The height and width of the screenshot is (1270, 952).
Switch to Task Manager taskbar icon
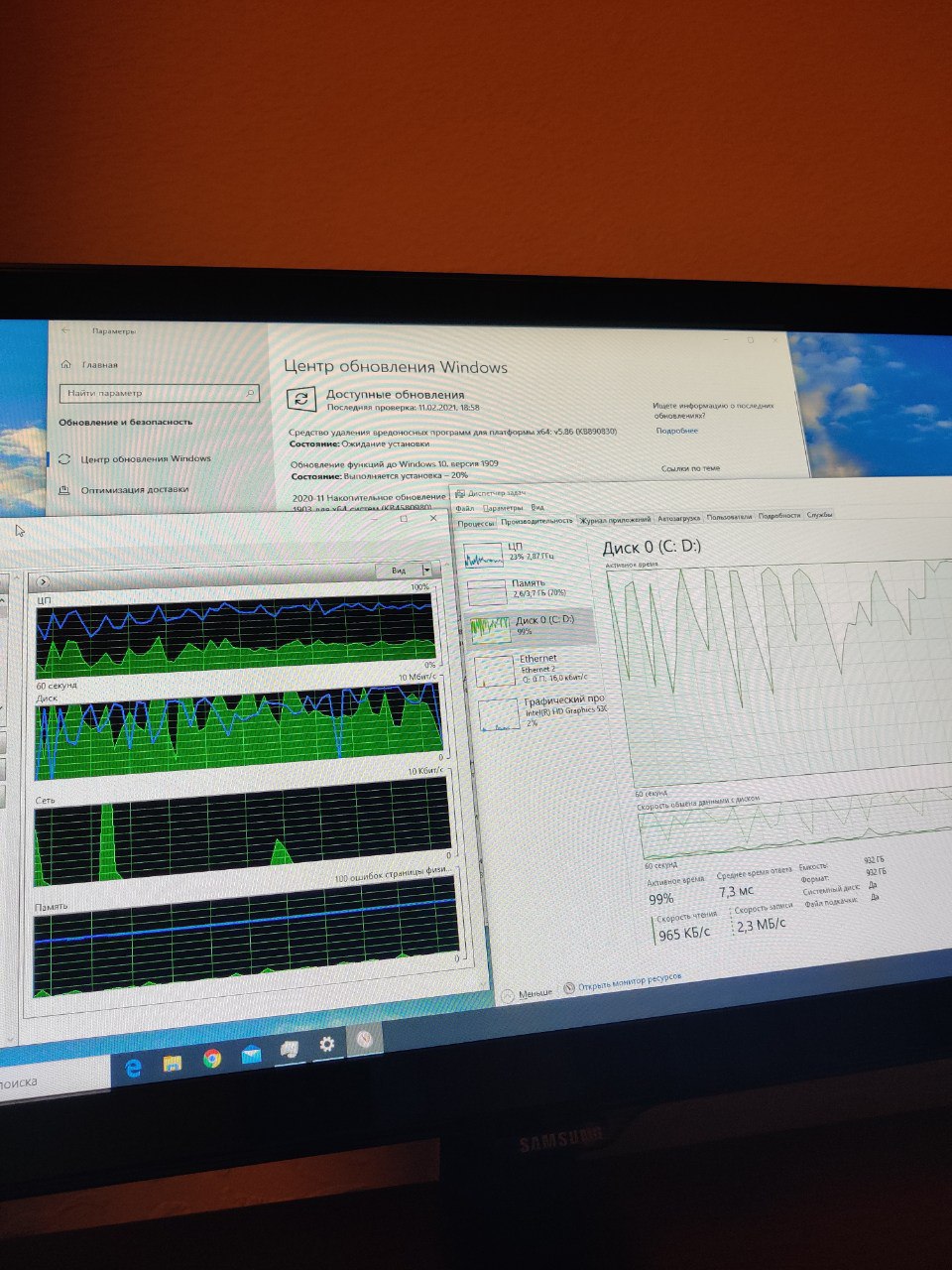290,1050
